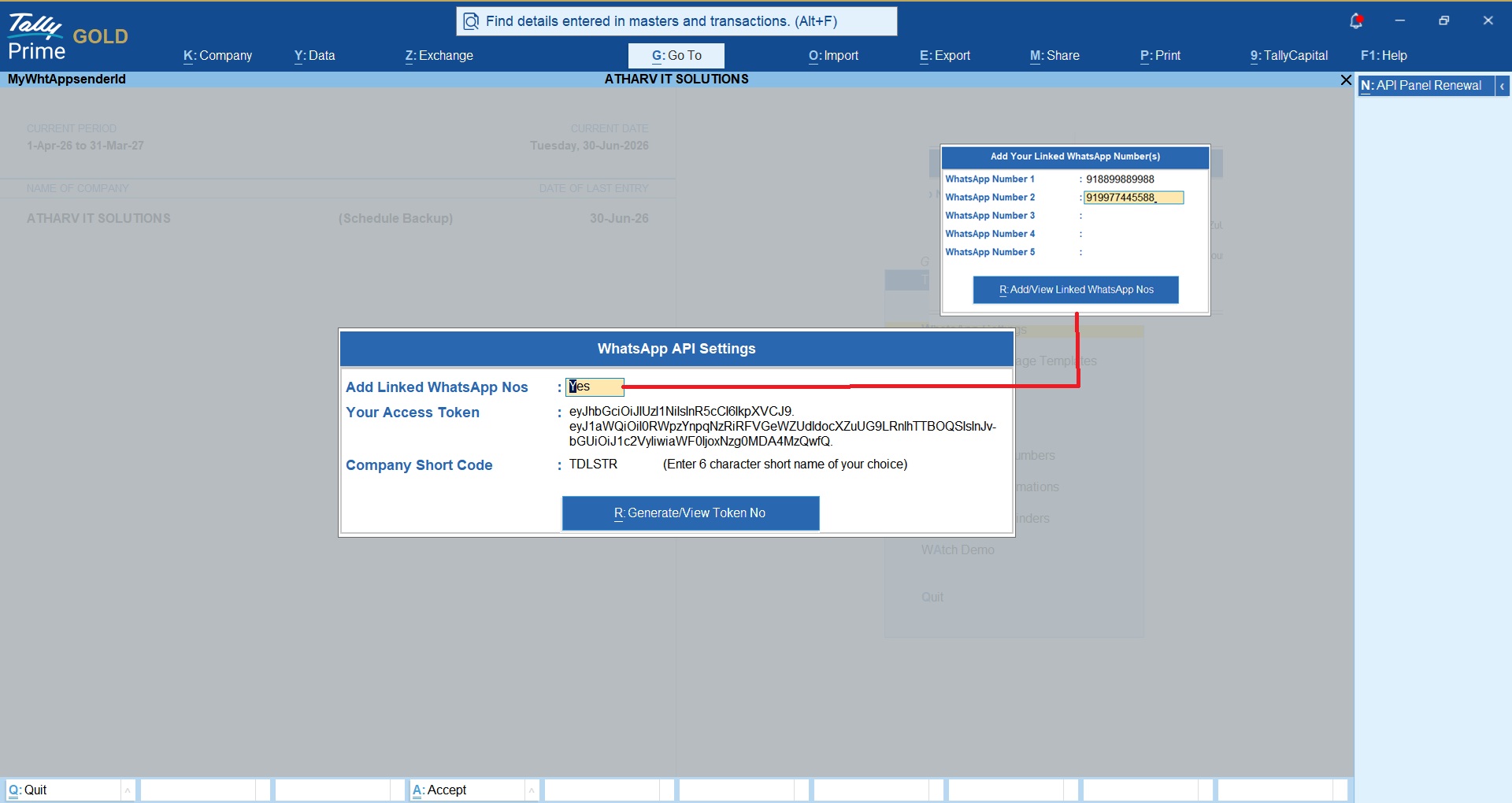Click WhatsApp Number 2 input field

pos(1134,198)
